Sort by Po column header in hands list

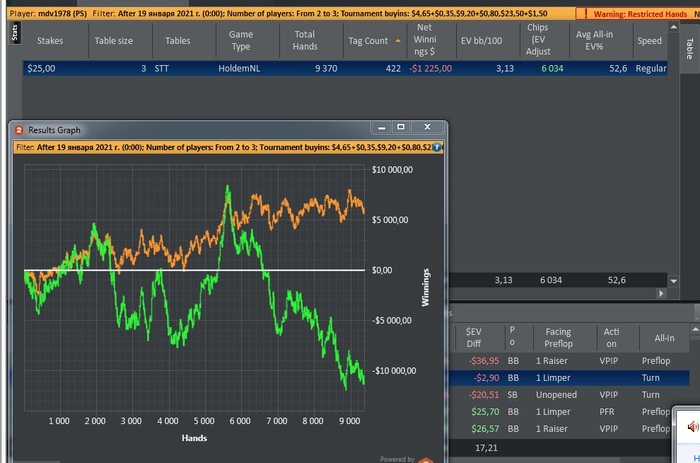pos(512,336)
